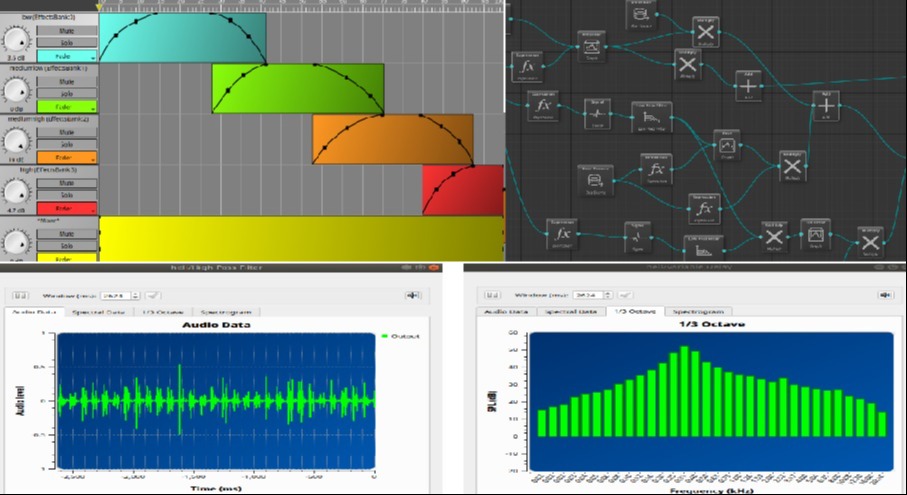Mute the low effects bank track
907x495 pixels.
(x=67, y=30)
